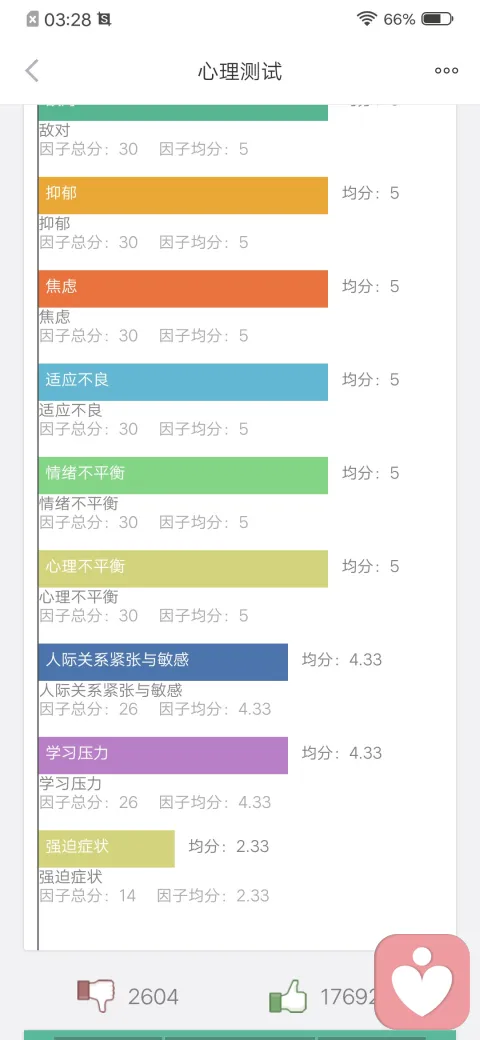Screen dimensions: 480x1040
Task: Tap the green button at screen bottom
Action: point(240,1035)
